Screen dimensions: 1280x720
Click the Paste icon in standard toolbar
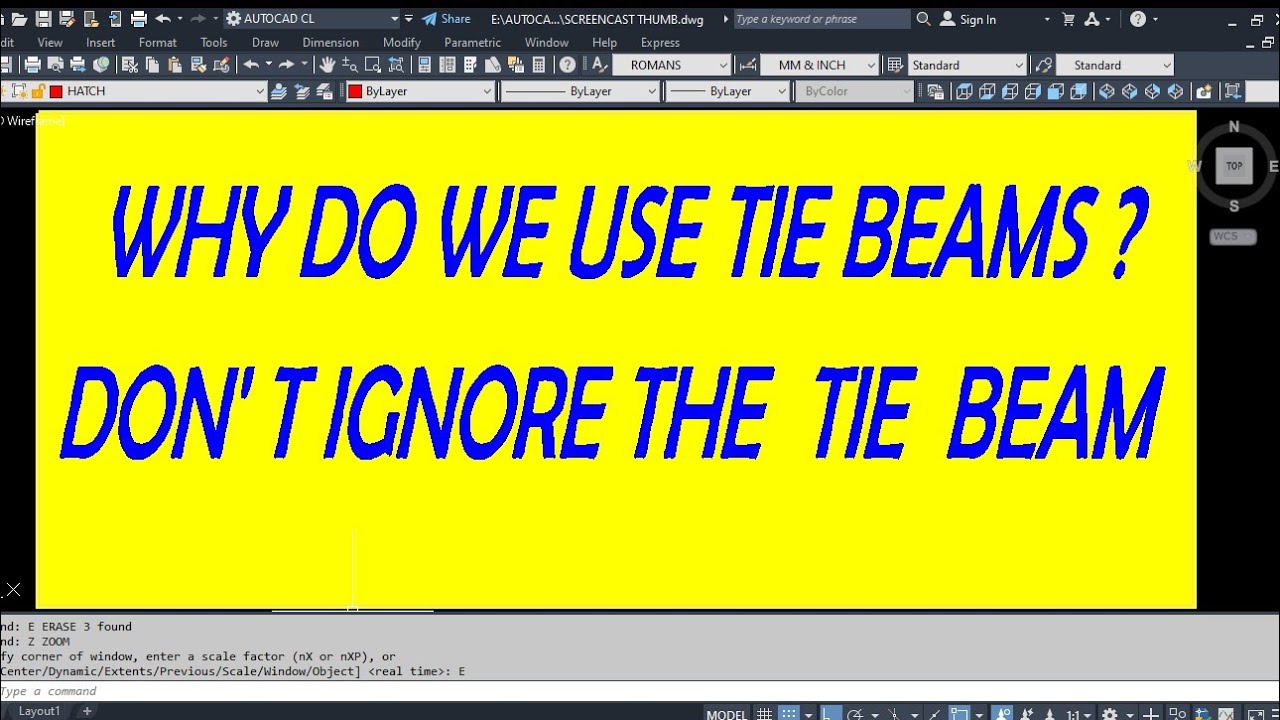coord(175,65)
